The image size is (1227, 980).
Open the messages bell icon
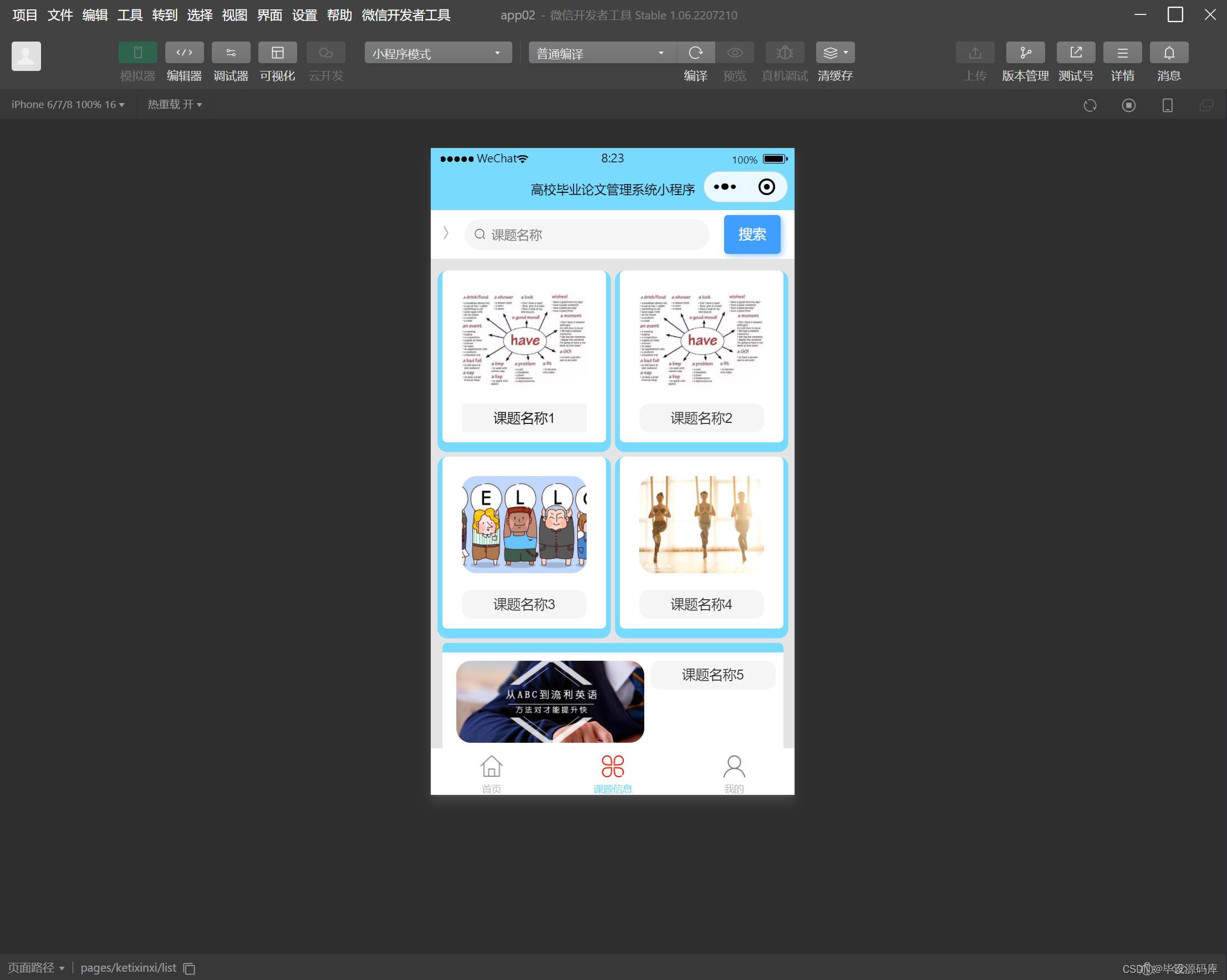pos(1168,53)
